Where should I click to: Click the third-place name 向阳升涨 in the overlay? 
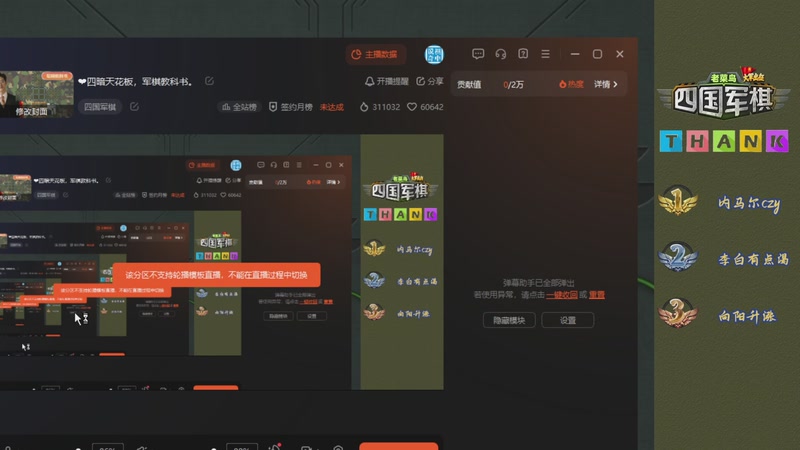[747, 316]
